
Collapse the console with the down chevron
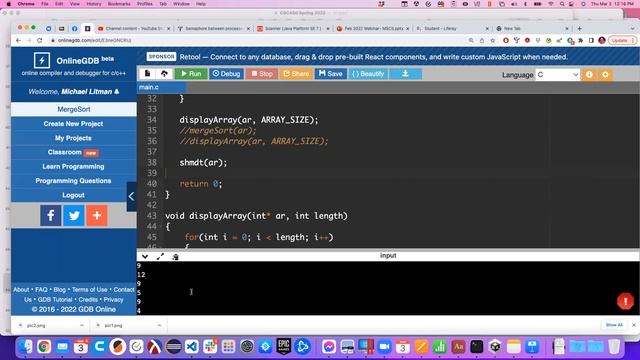(145, 256)
